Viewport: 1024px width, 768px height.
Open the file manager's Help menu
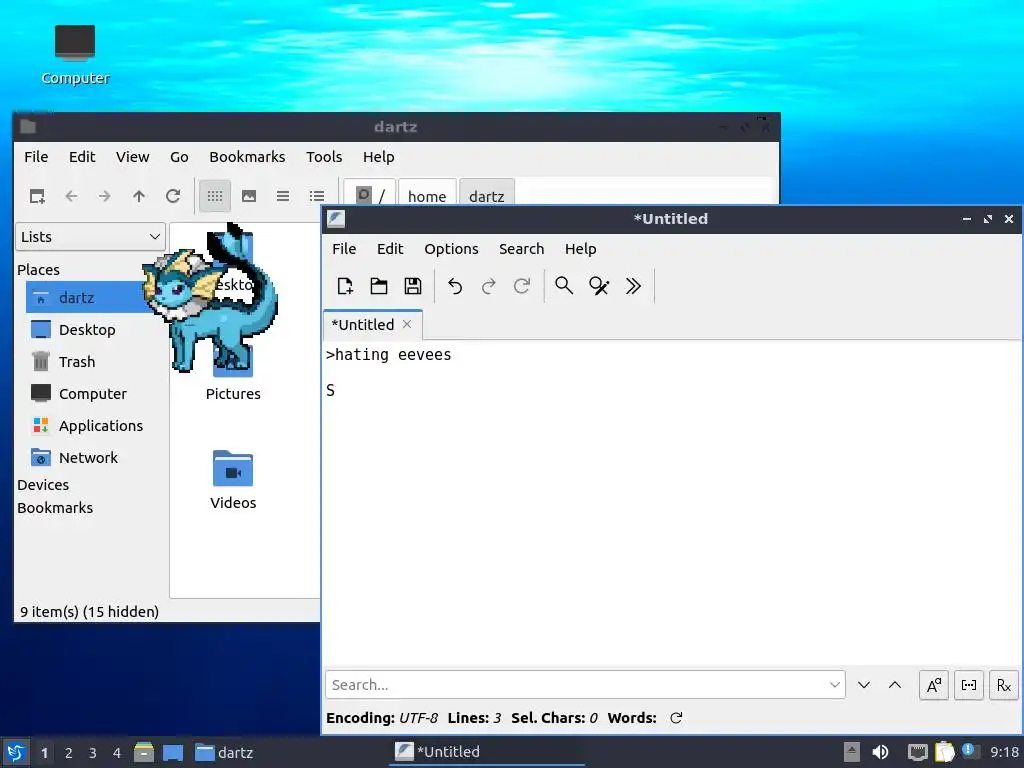(x=379, y=157)
